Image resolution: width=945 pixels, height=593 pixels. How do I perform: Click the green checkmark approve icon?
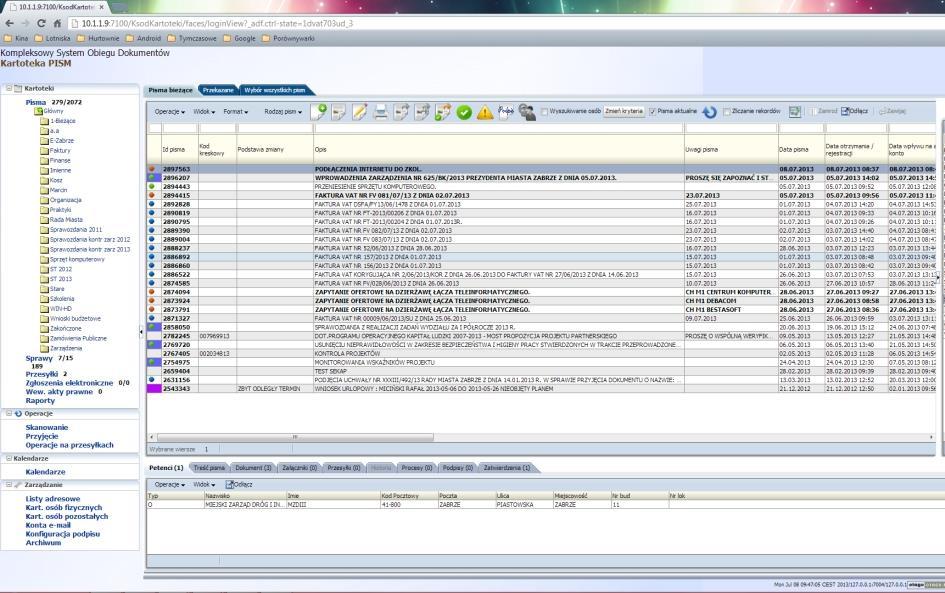tap(464, 112)
